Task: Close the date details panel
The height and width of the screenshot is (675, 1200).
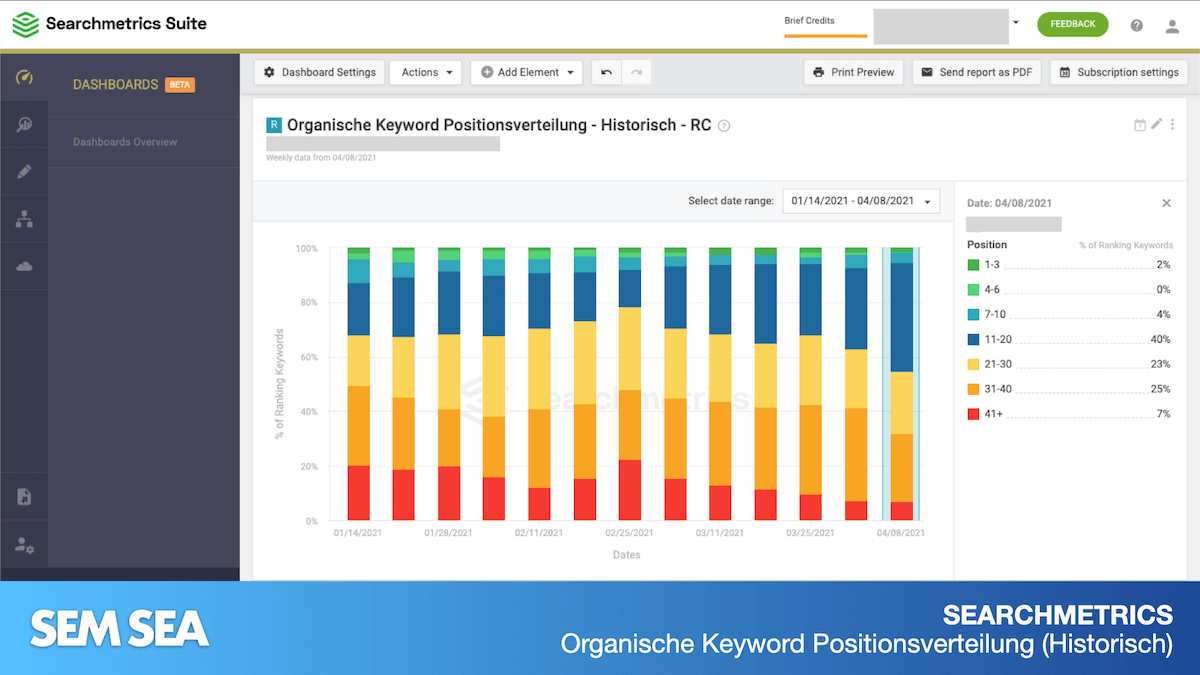Action: click(x=1166, y=203)
